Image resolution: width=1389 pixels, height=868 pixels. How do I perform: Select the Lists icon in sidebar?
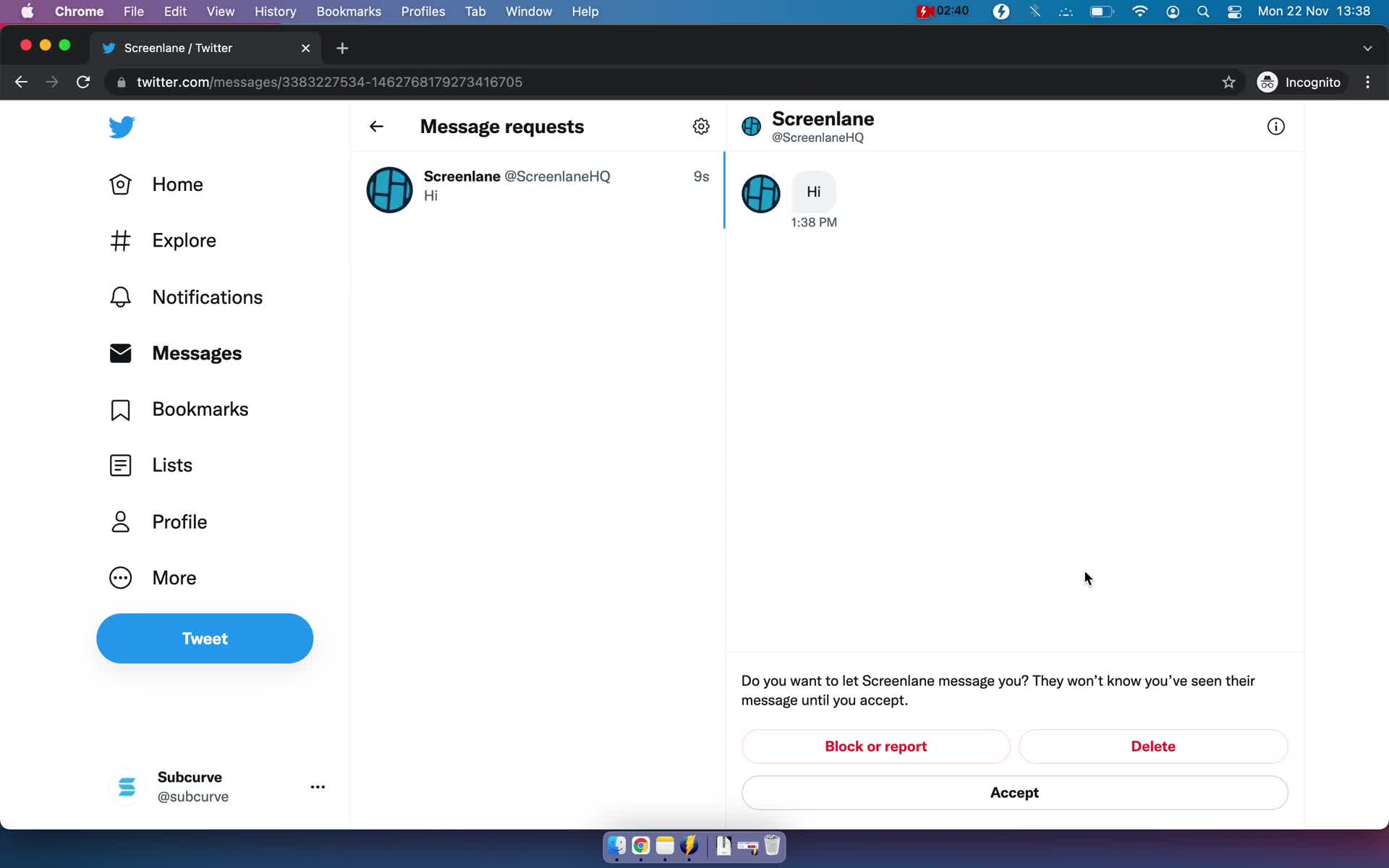tap(119, 465)
